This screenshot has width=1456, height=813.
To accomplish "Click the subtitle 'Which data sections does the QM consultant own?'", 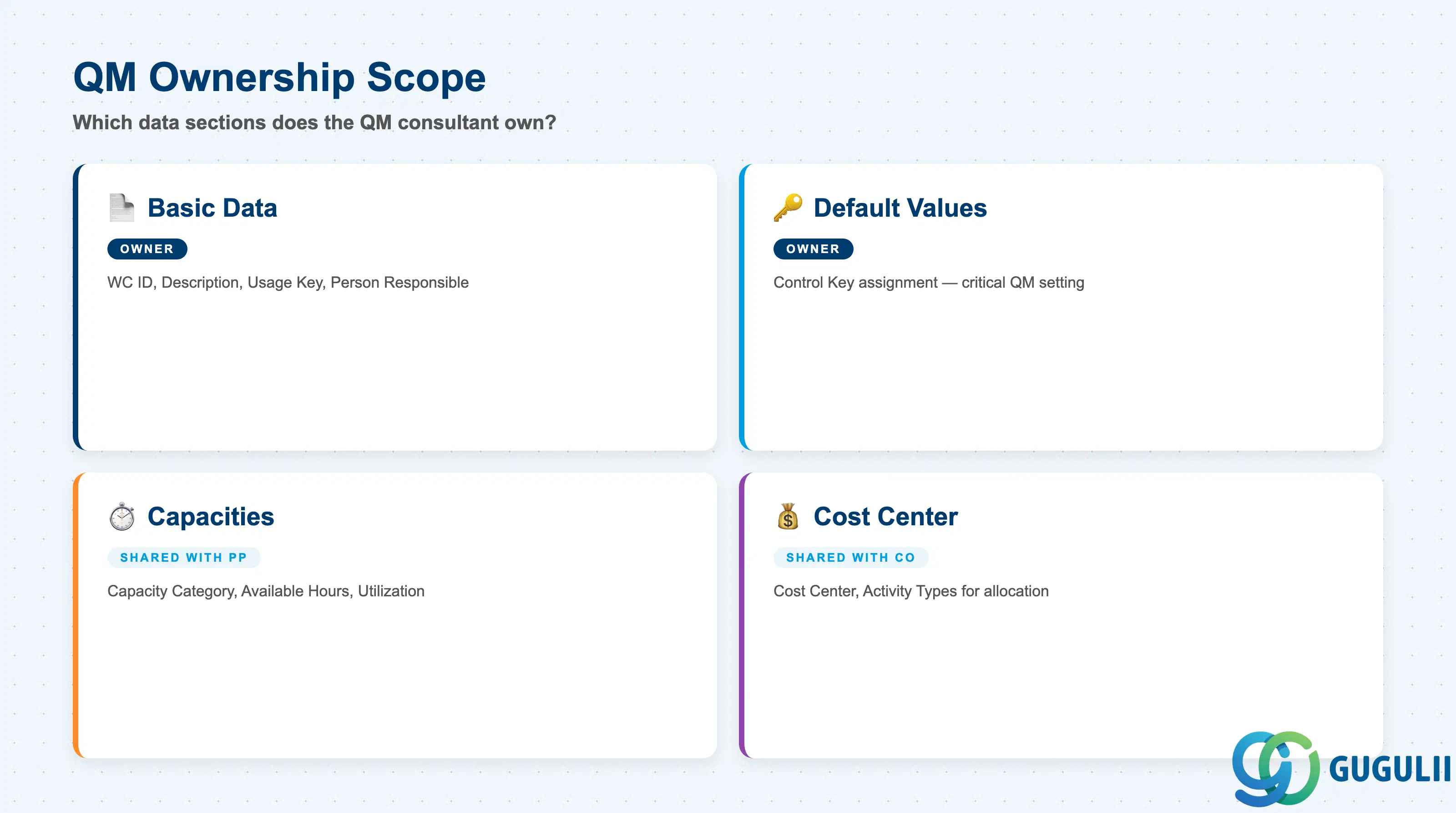I will [314, 122].
